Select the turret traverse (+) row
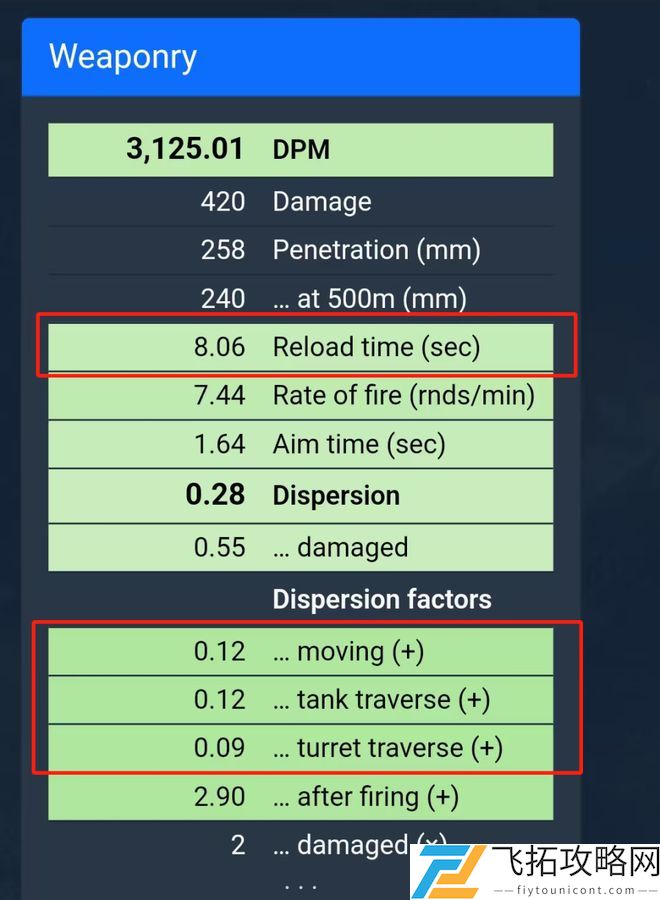Screen dimensions: 660x900 coord(301,748)
